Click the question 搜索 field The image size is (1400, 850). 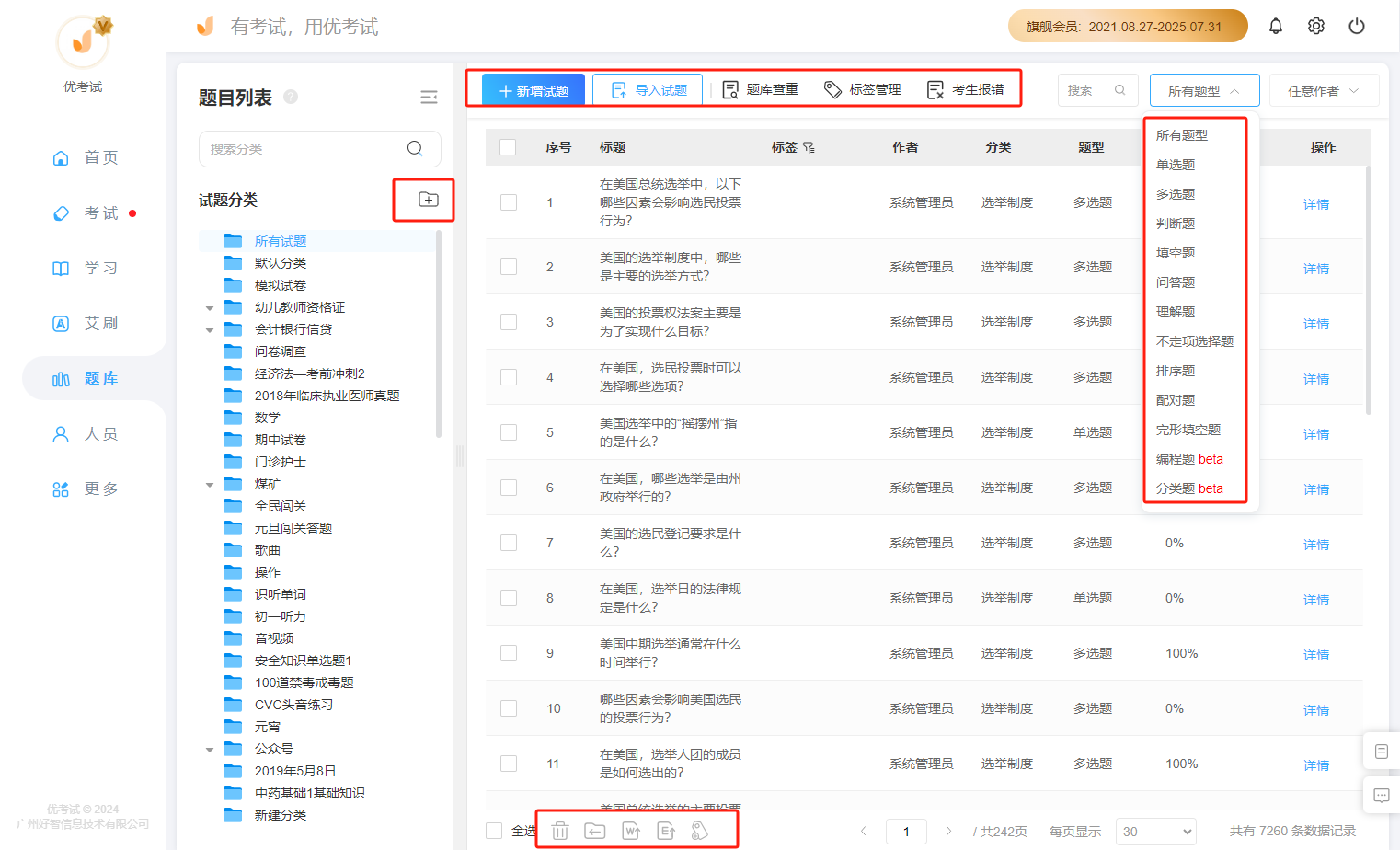tap(1097, 90)
